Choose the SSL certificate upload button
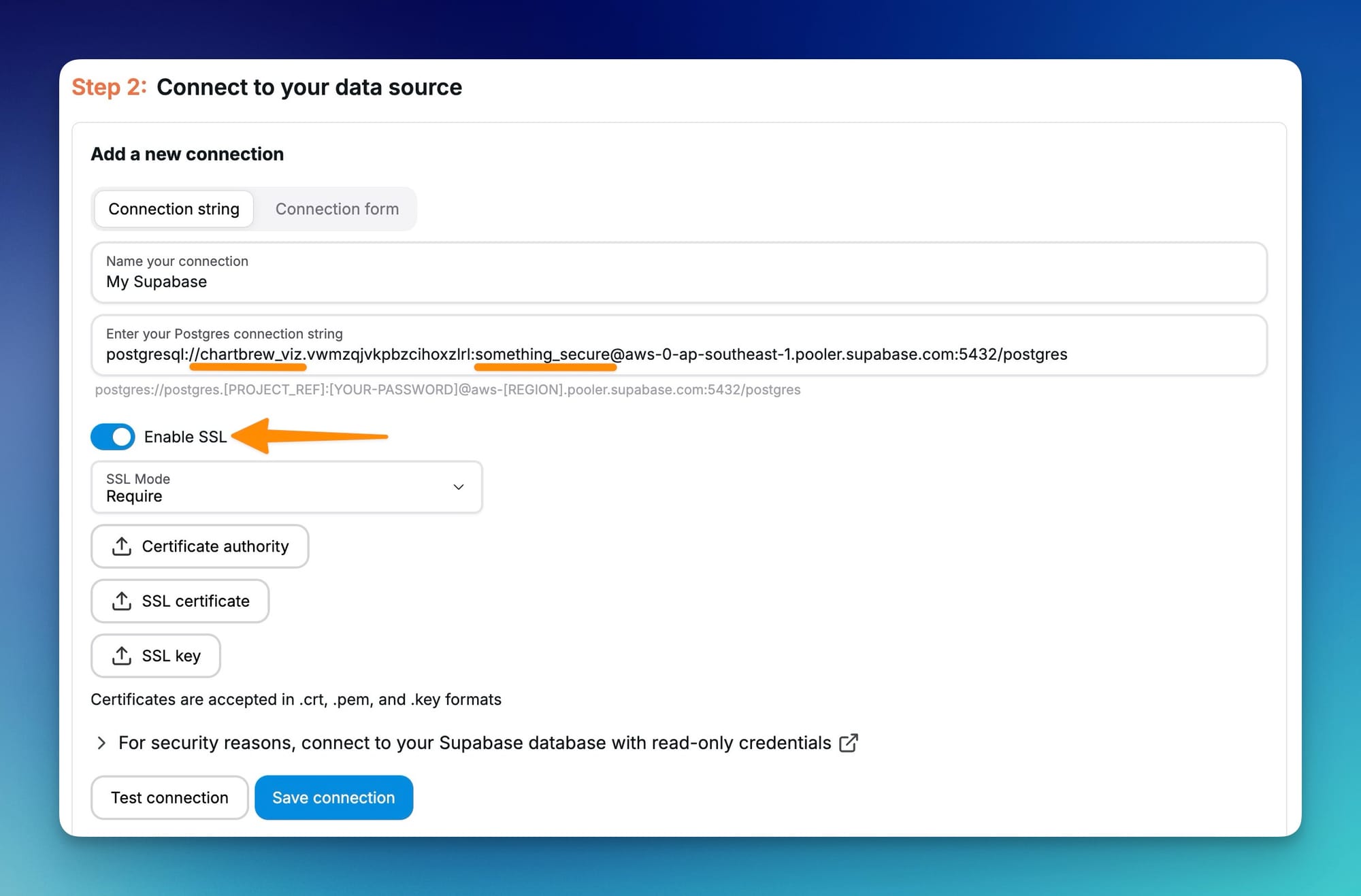Image resolution: width=1361 pixels, height=896 pixels. (x=180, y=601)
